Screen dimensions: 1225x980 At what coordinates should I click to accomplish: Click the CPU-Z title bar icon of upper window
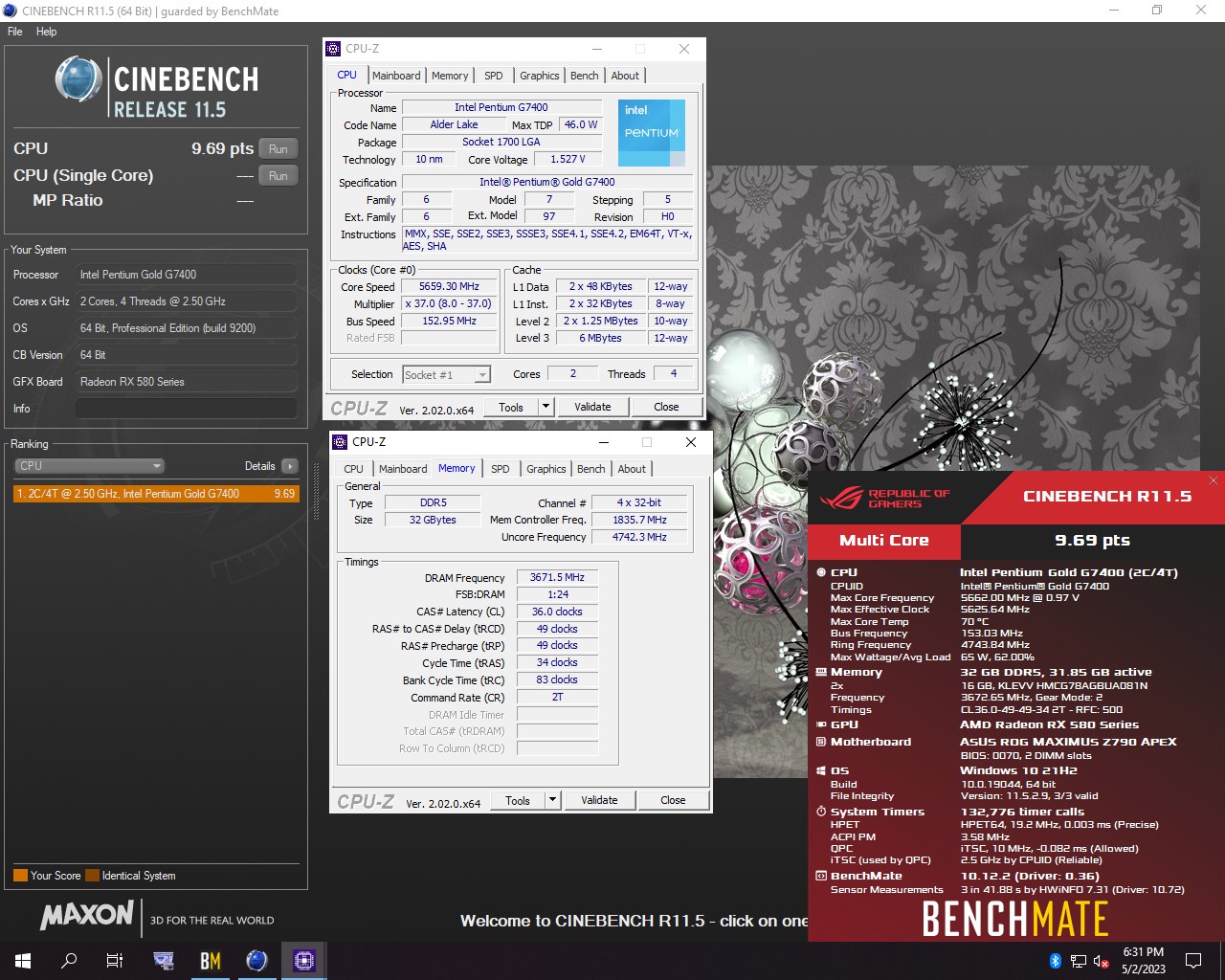tap(333, 49)
